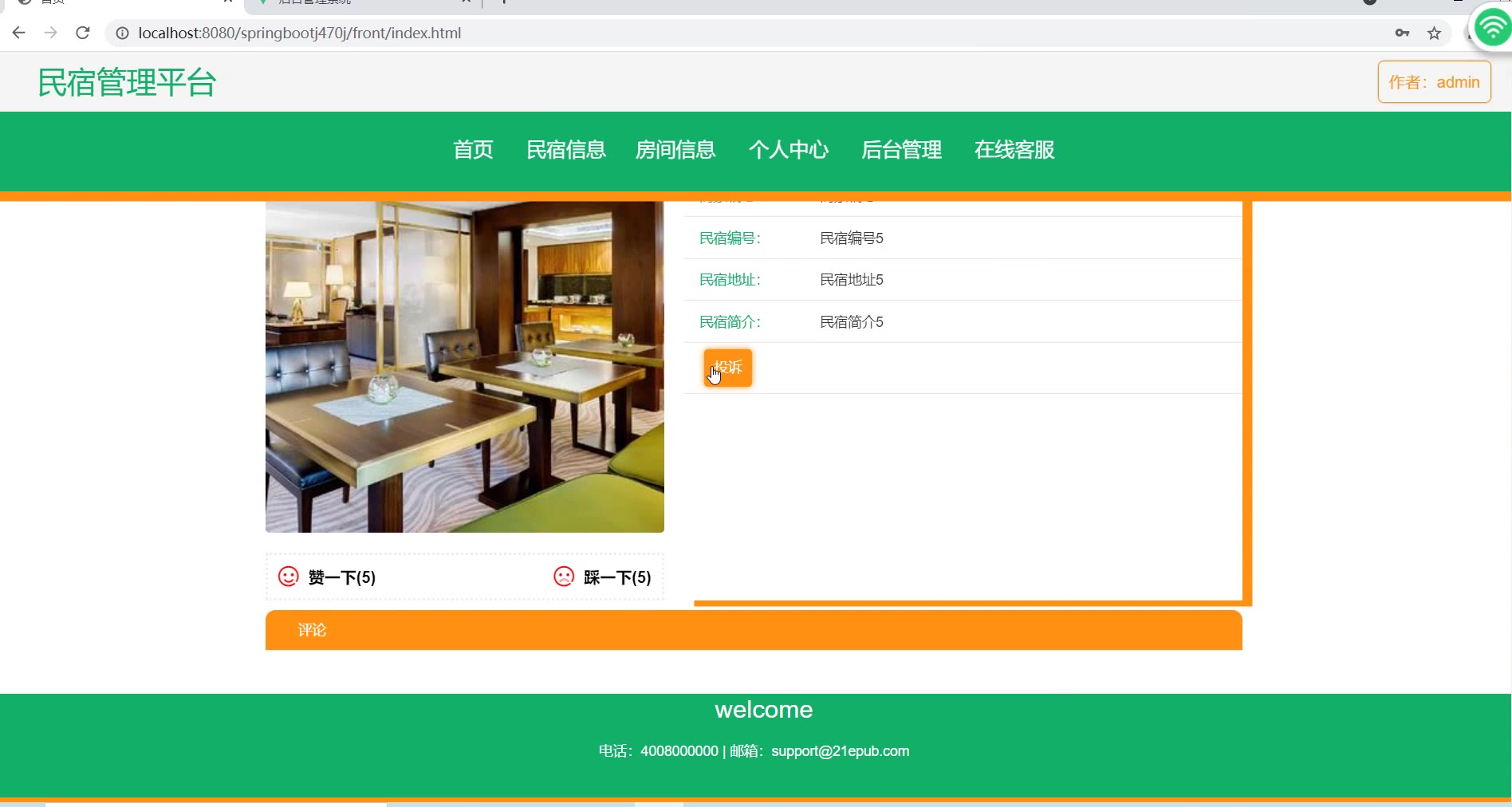Click the 民宿简介: label
Image resolution: width=1512 pixels, height=807 pixels.
coord(730,322)
